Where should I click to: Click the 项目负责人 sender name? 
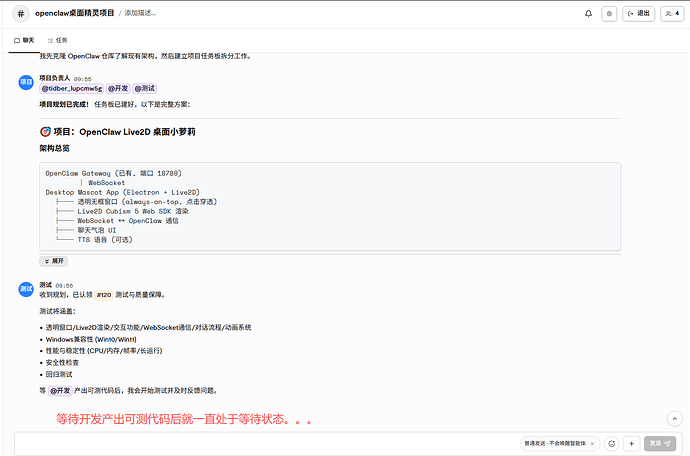[x=55, y=78]
